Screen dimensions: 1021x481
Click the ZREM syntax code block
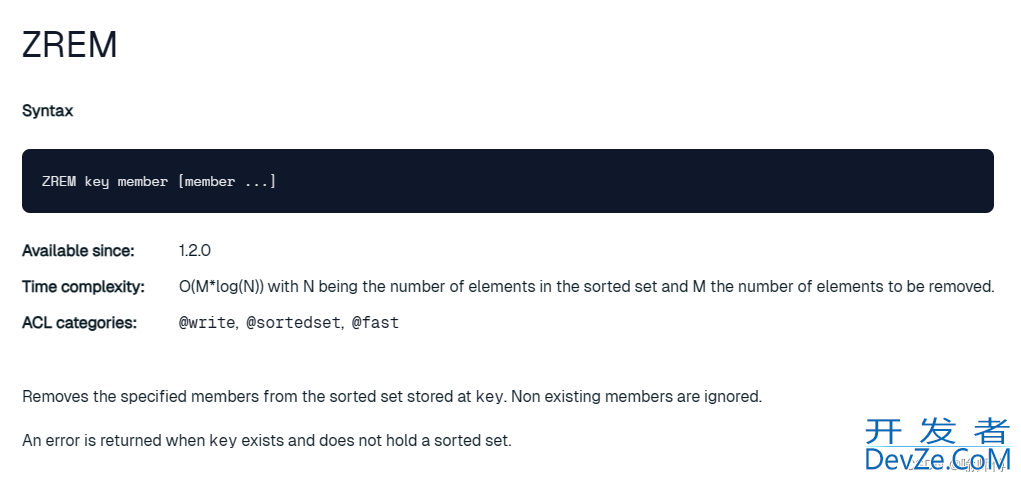click(508, 181)
